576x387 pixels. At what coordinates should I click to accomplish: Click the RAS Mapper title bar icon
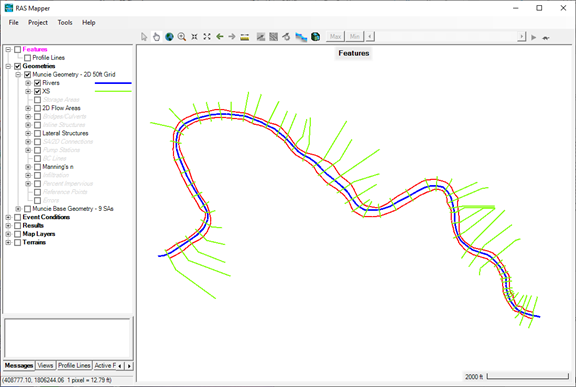click(x=8, y=8)
